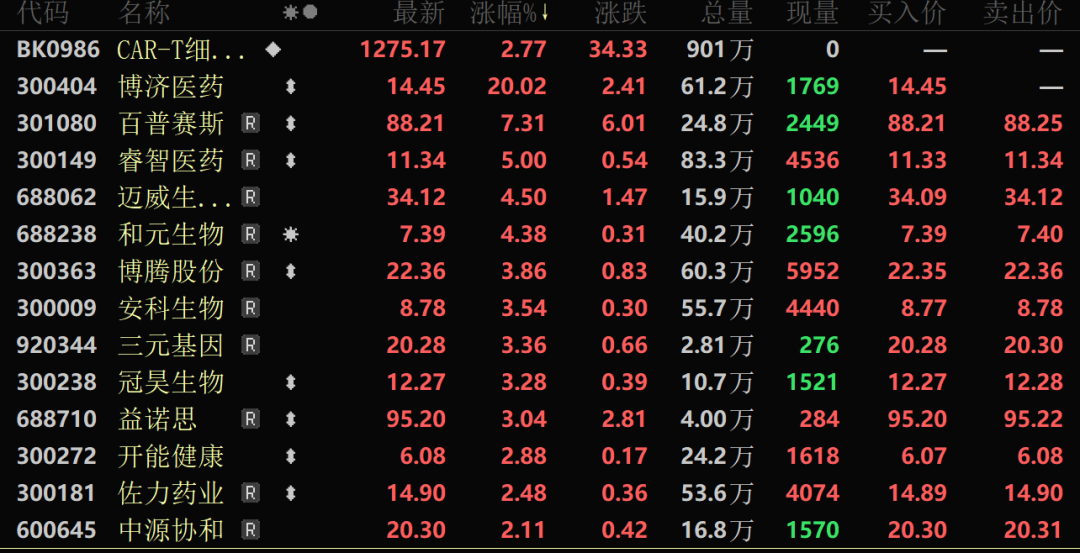1080x553 pixels.
Task: Click the diamond icon on the BK0986 row
Action: (x=273, y=50)
